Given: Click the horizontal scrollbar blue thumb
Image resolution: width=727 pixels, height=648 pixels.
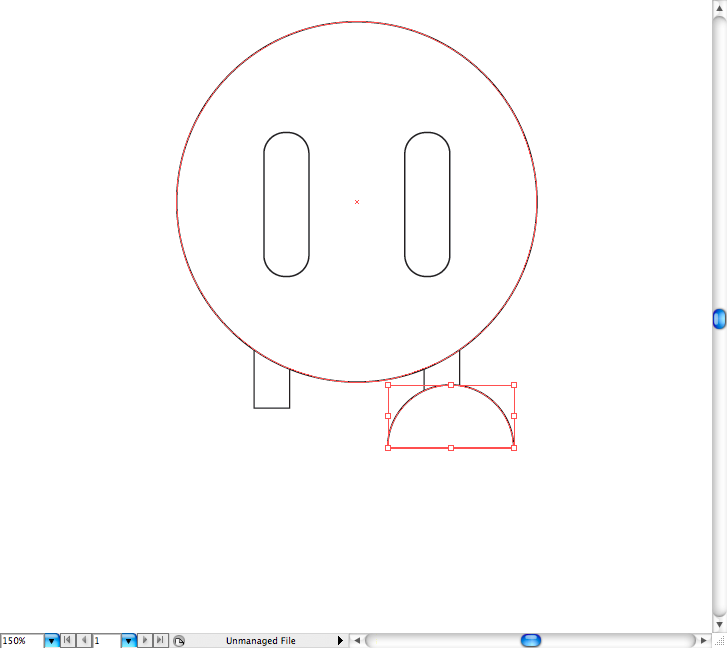Looking at the screenshot, I should (531, 640).
